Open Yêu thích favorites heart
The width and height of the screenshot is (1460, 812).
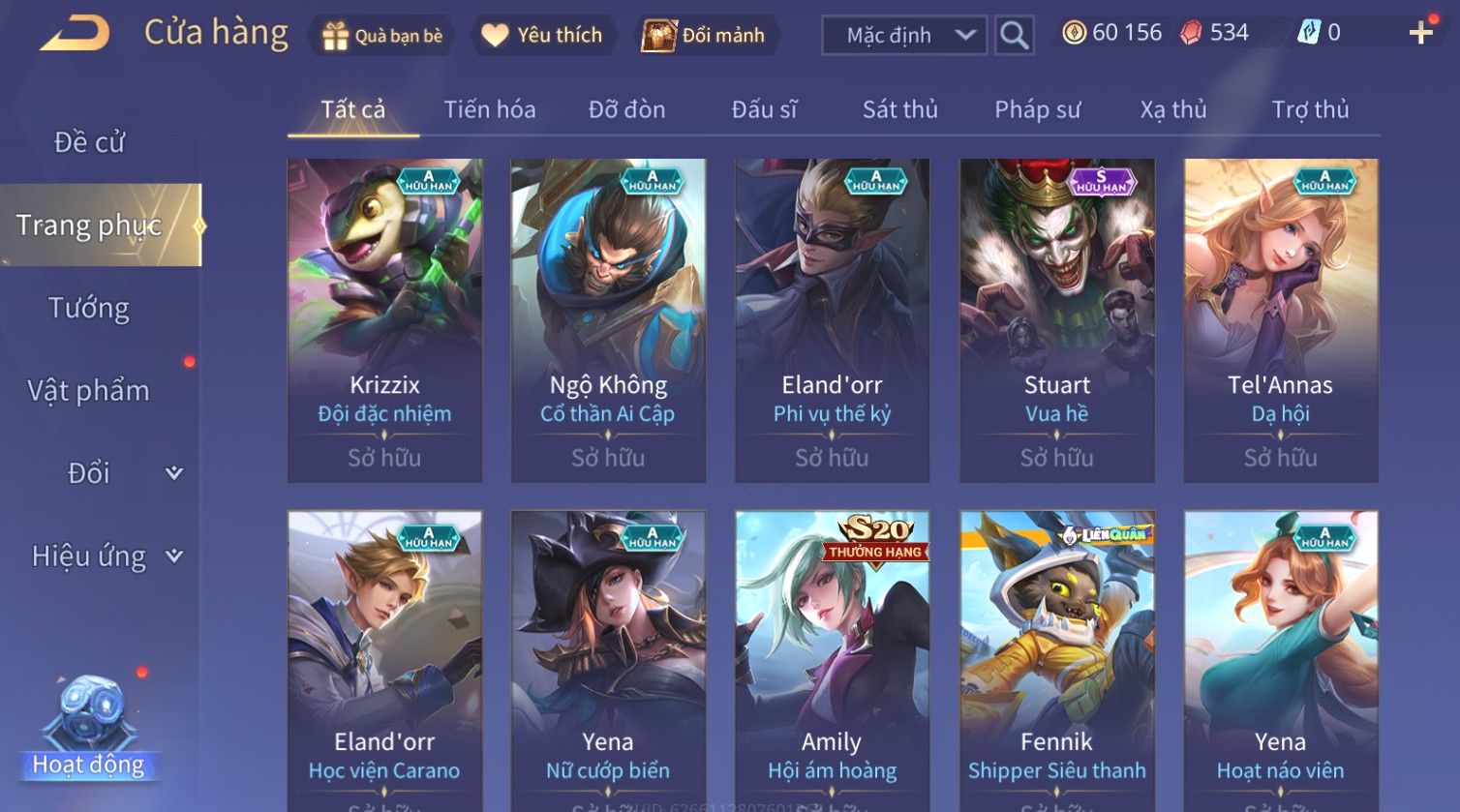tap(495, 36)
